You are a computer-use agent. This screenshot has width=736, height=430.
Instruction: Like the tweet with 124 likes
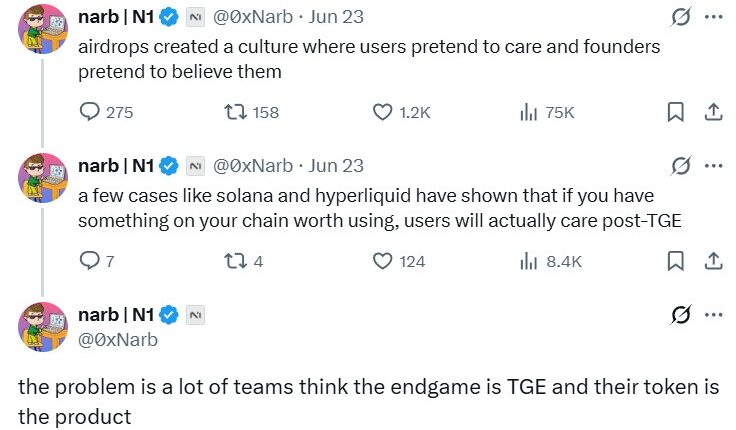pos(382,261)
